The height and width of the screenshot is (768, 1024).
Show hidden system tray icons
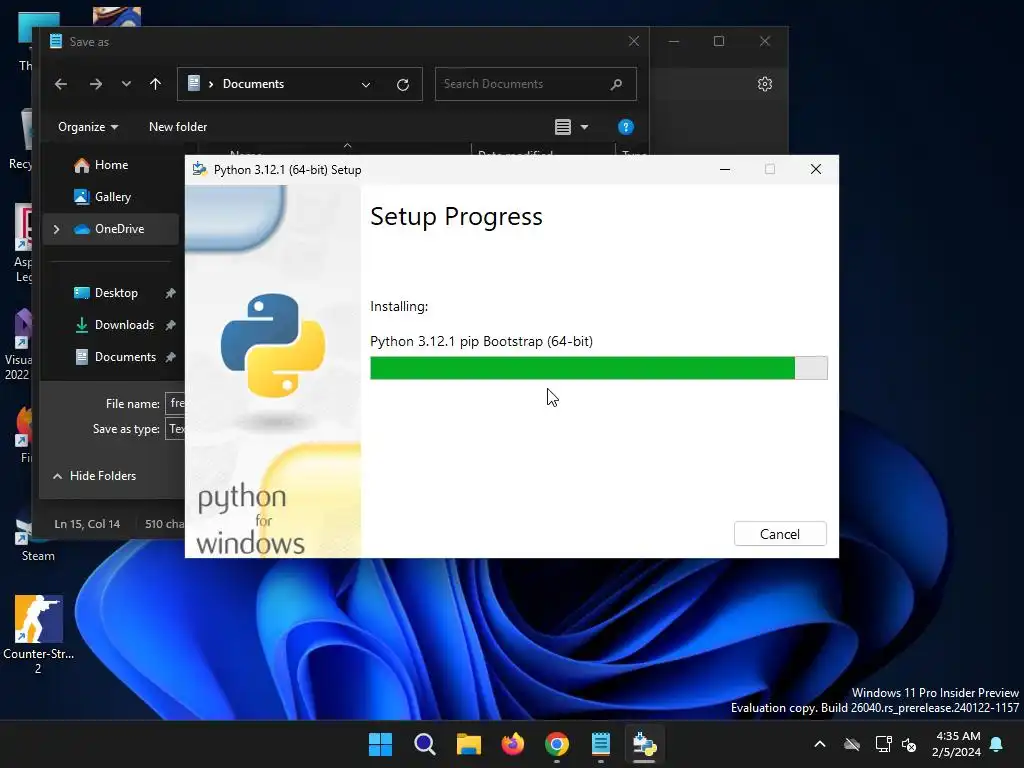(x=820, y=744)
